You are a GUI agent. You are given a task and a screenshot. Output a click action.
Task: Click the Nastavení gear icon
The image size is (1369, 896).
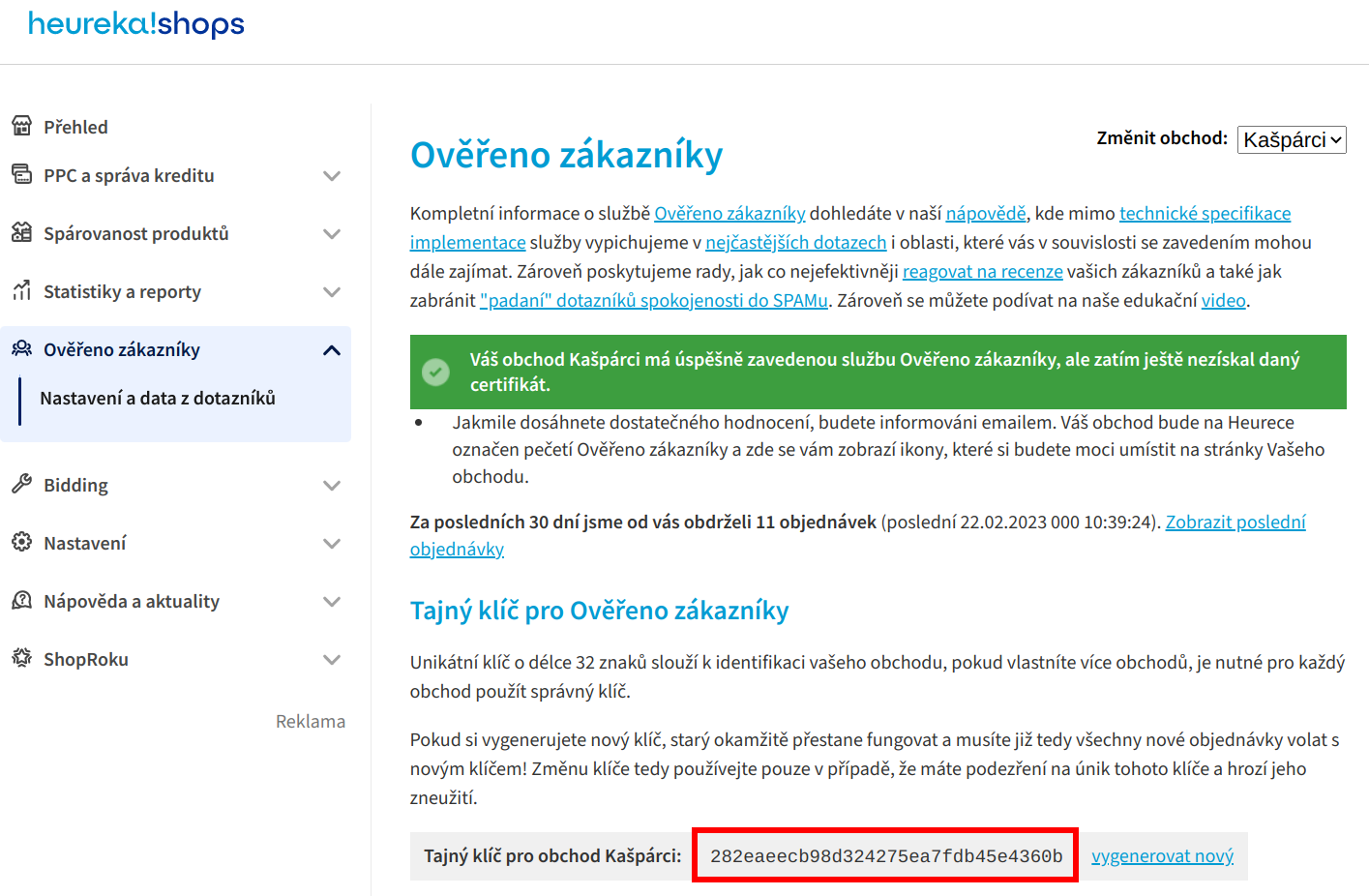pos(21,542)
